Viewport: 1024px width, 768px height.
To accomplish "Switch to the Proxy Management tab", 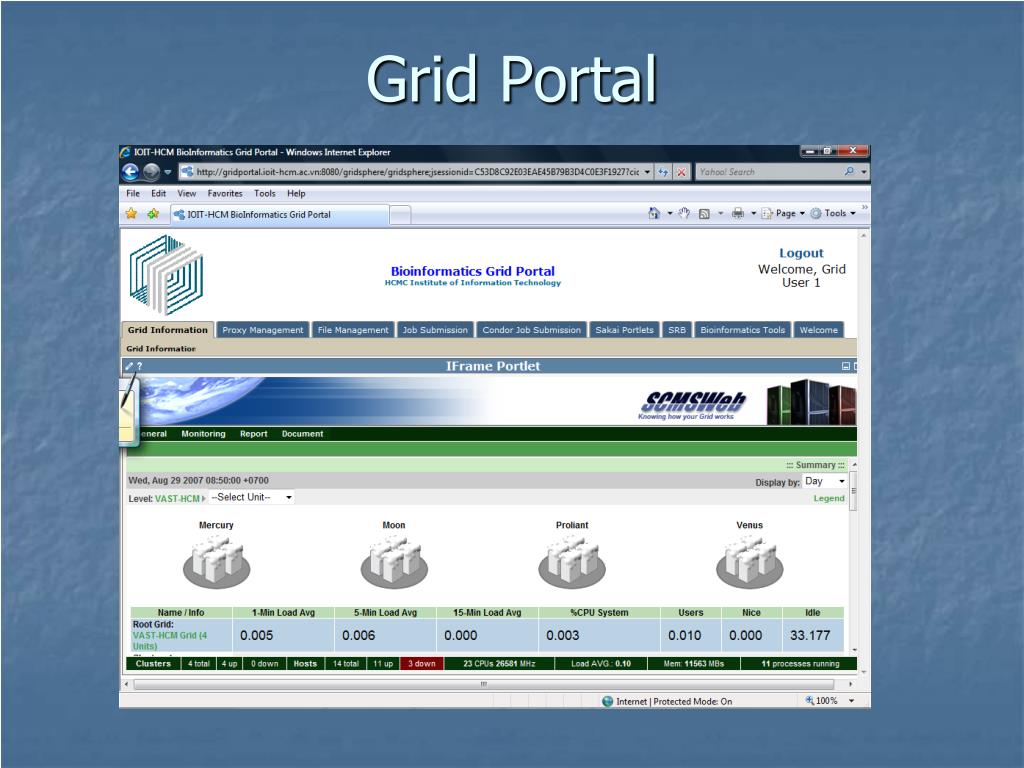I will [263, 330].
